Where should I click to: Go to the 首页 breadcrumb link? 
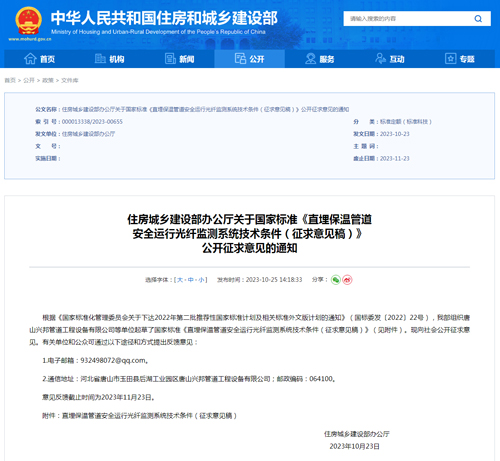click(x=10, y=80)
